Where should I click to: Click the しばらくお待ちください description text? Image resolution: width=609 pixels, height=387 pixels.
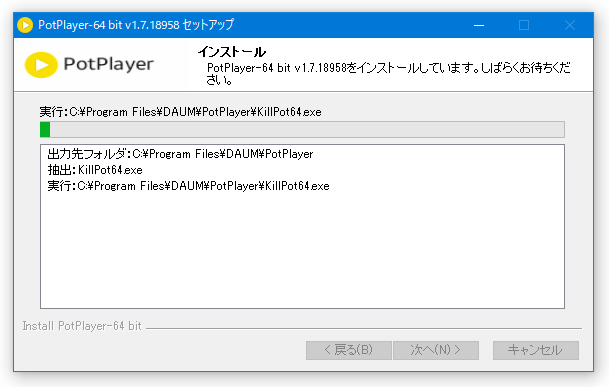click(389, 74)
